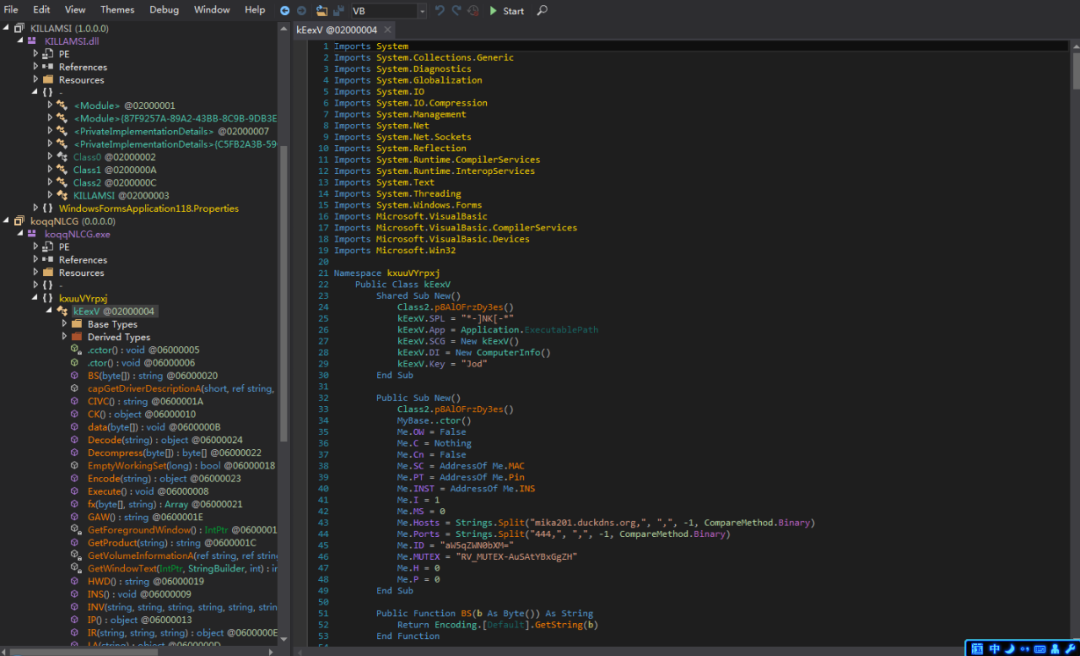
Task: Undo the last action in toolbar
Action: [440, 10]
